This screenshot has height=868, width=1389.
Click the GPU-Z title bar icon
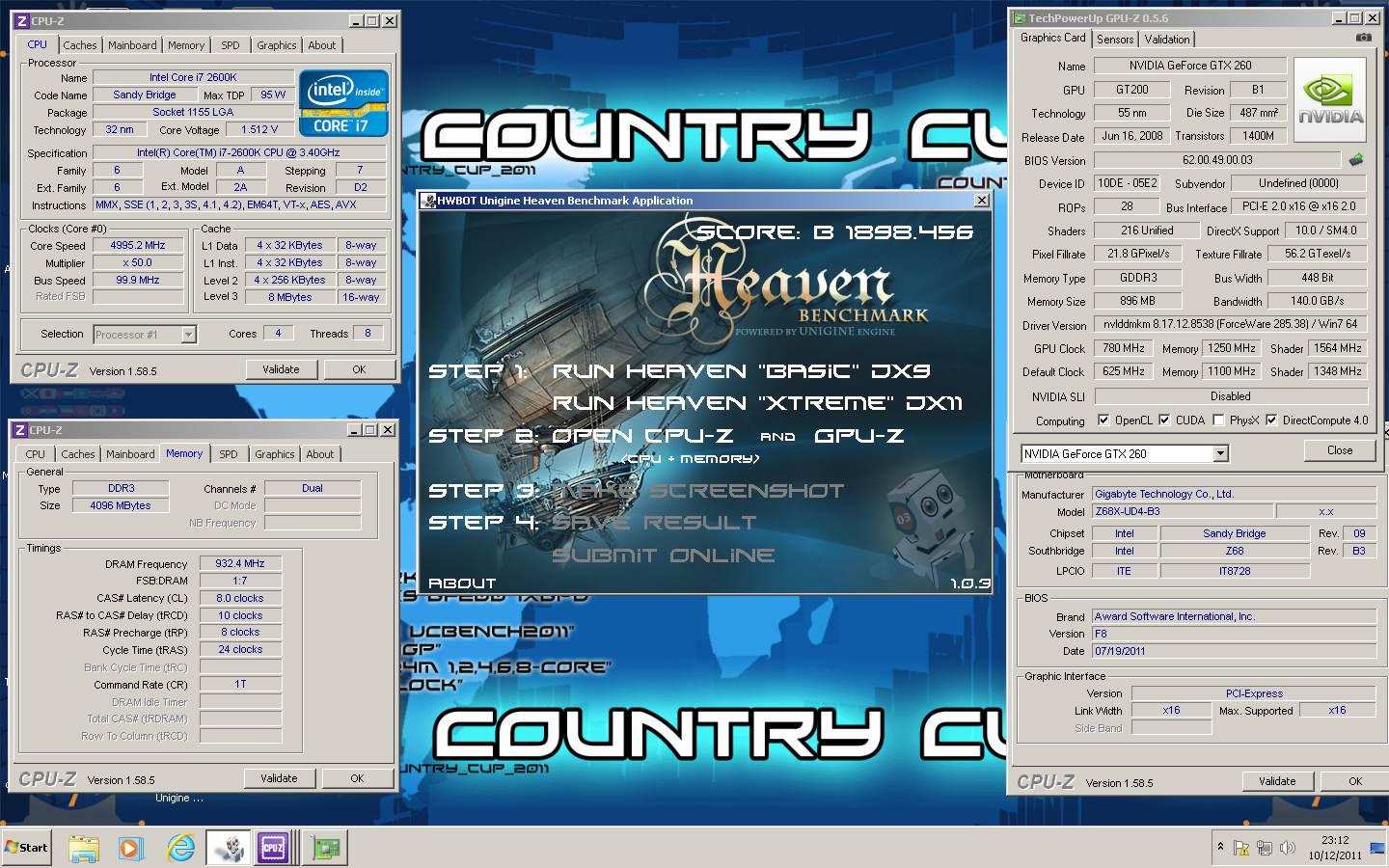pyautogui.click(x=1020, y=18)
